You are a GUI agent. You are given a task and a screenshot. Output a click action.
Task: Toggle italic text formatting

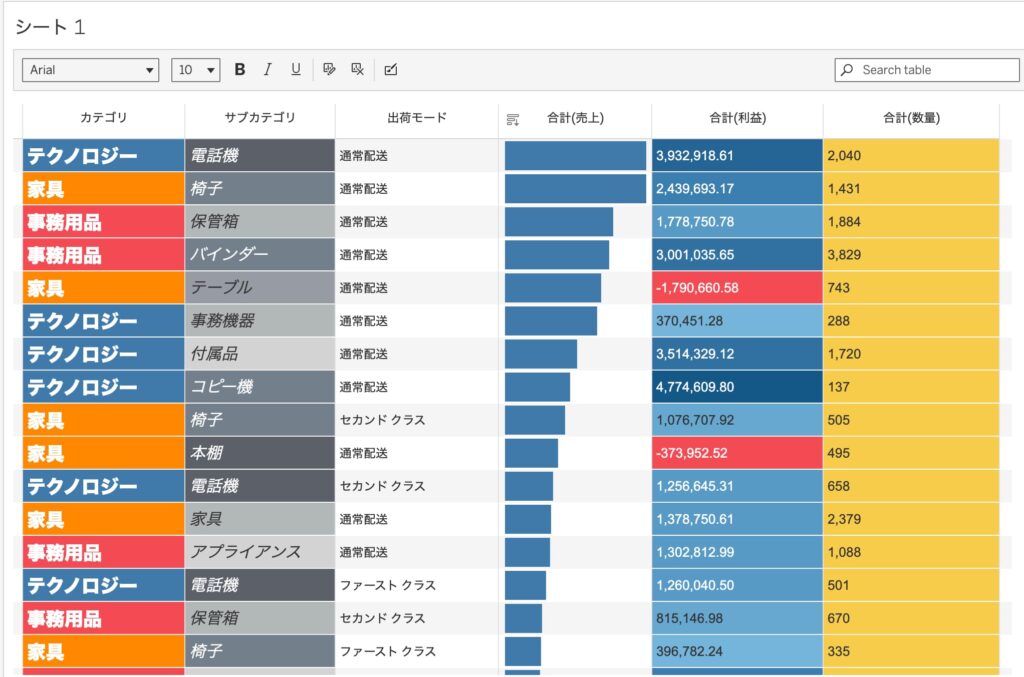(x=267, y=70)
